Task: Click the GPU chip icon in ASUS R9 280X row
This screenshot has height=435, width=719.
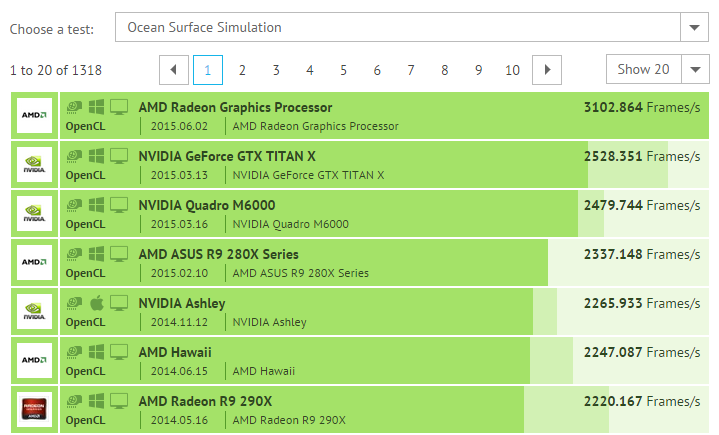Action: (x=75, y=253)
